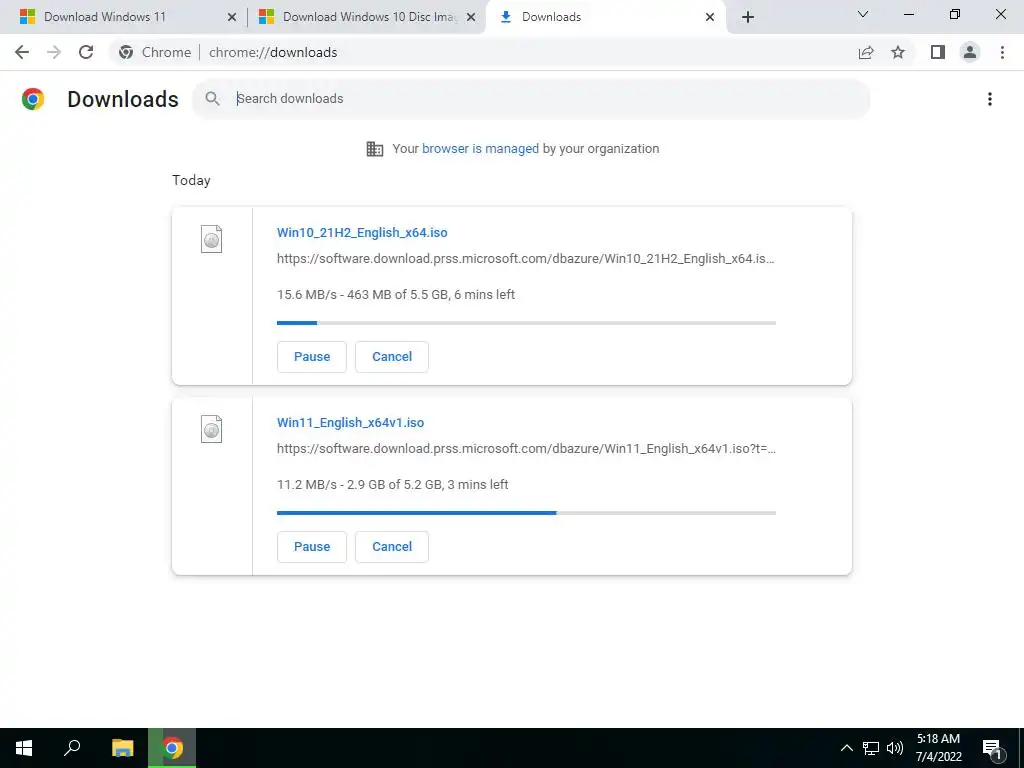Open the tab search chevron

coord(863,14)
